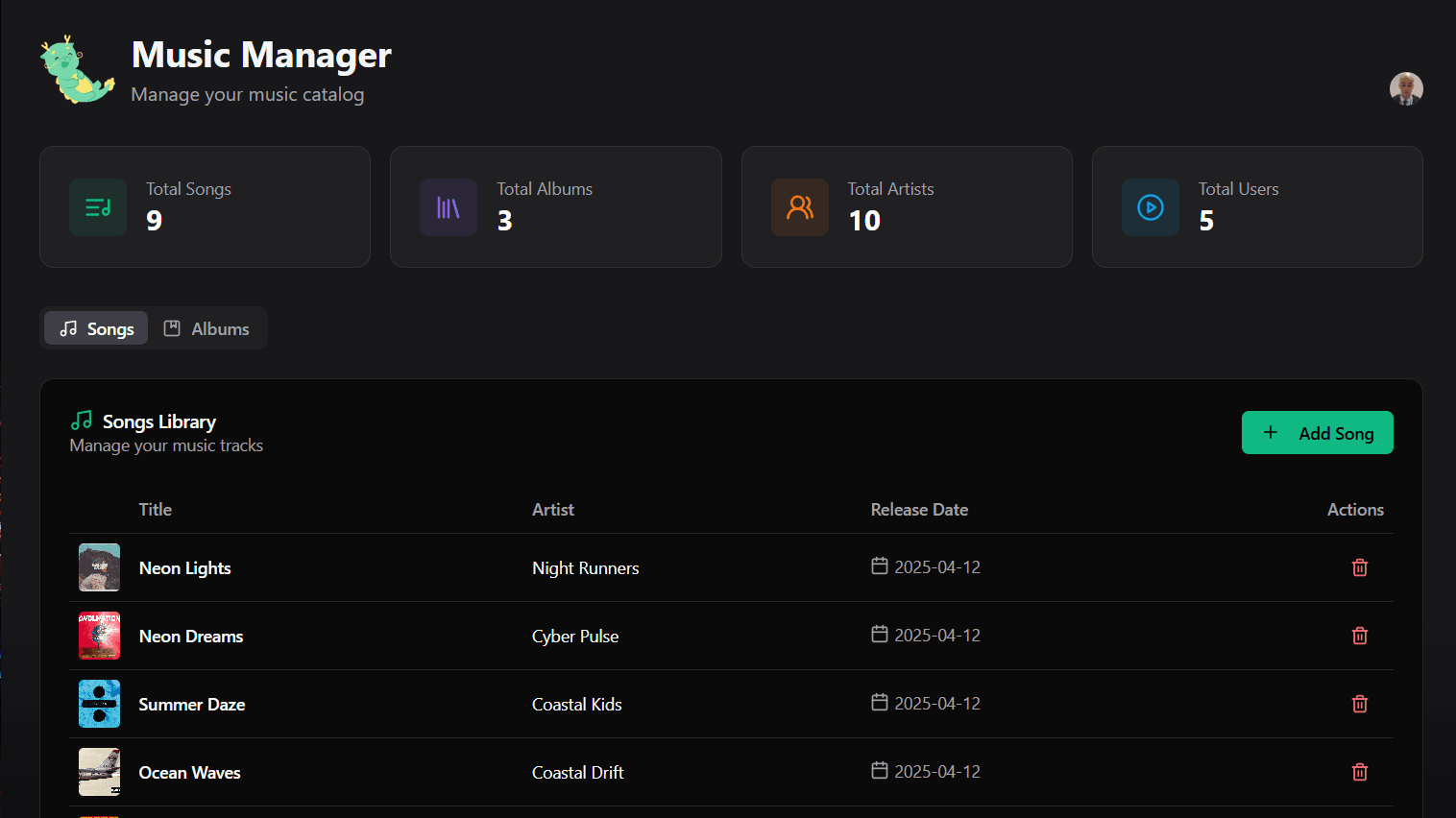Delete the song Neon Dreams

(x=1359, y=636)
